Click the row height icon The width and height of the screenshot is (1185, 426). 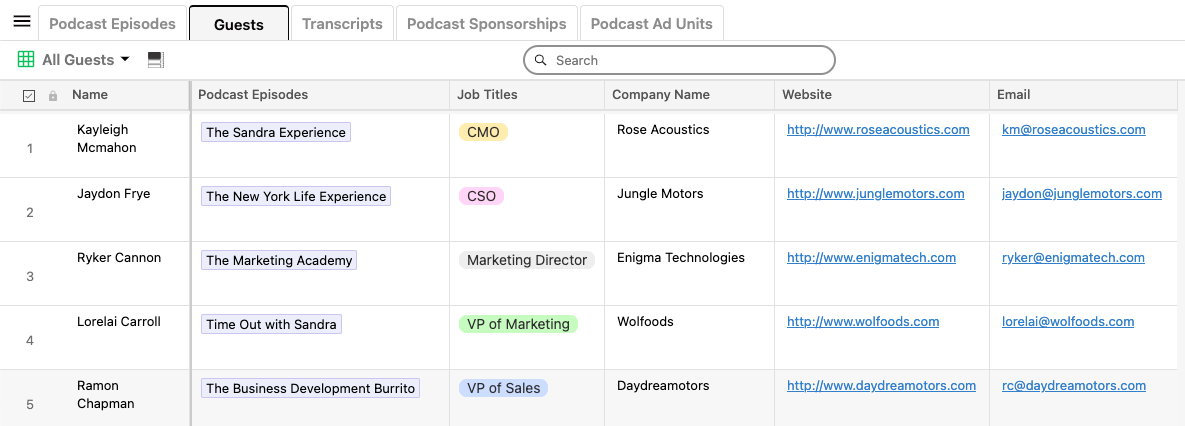coord(155,60)
